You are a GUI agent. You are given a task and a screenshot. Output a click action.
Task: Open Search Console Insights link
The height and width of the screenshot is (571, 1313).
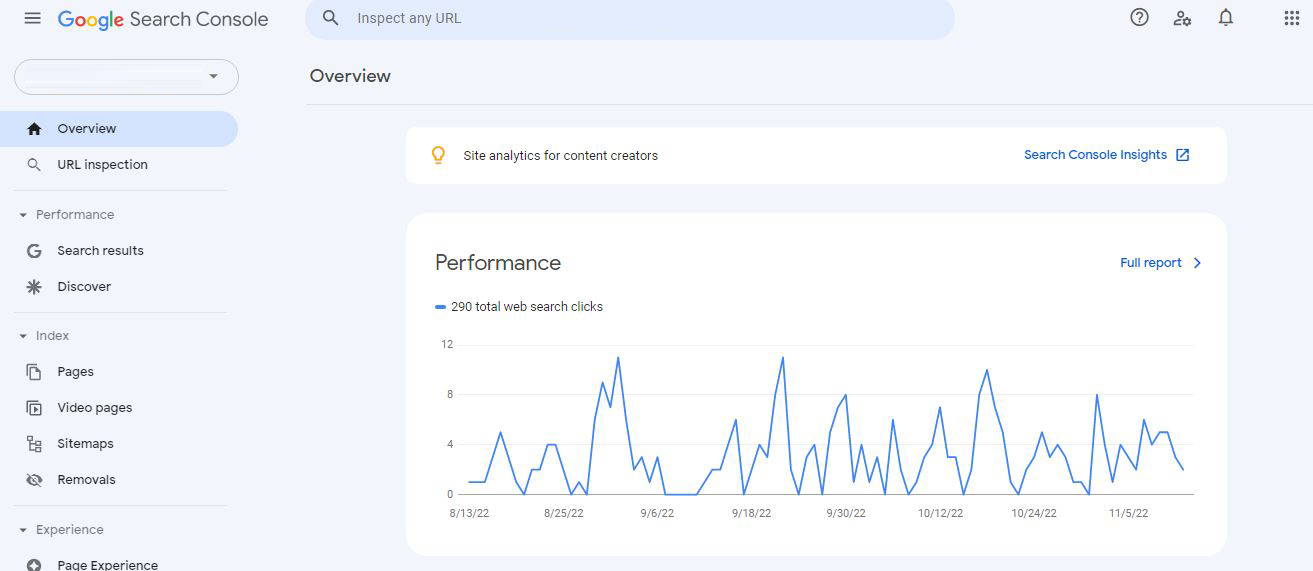[1106, 155]
